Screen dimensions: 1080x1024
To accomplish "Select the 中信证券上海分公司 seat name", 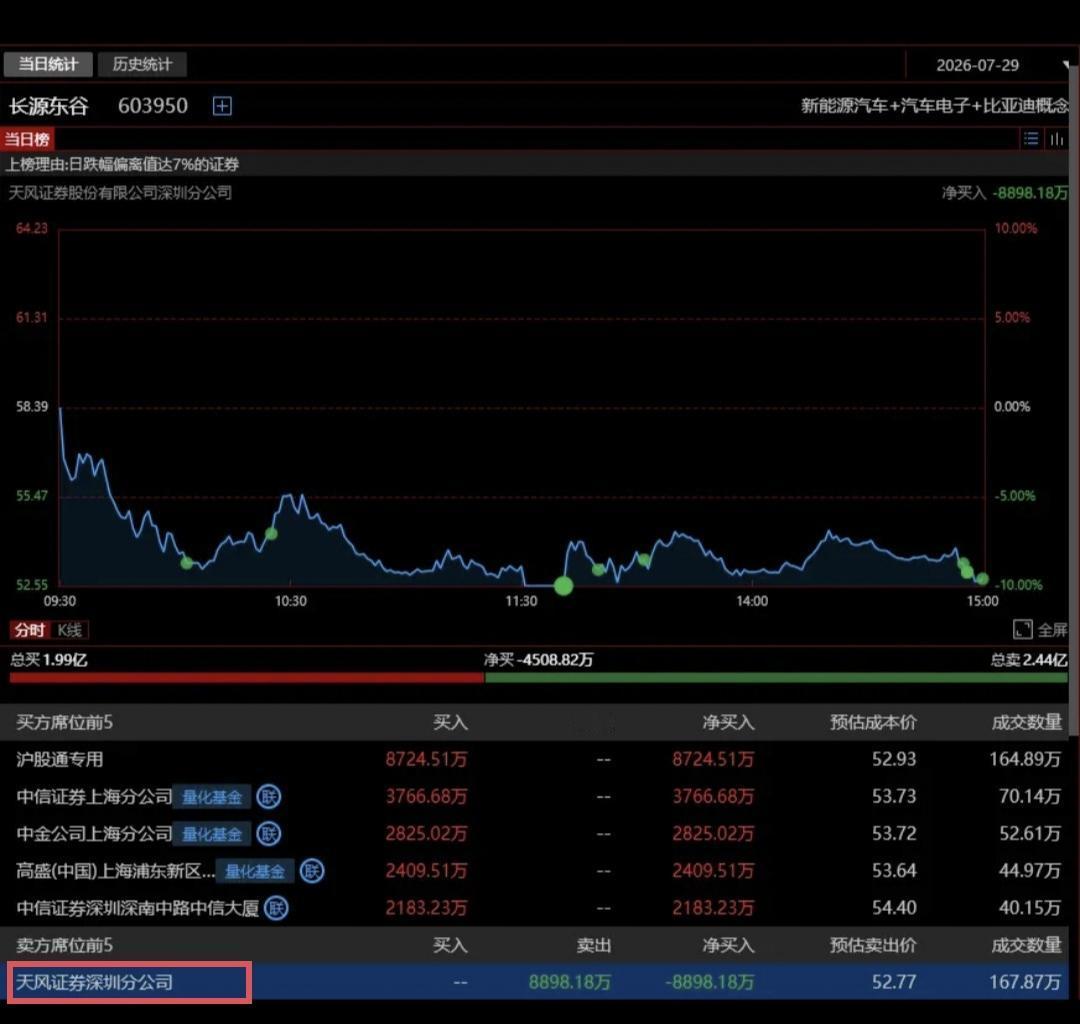I will coord(94,797).
